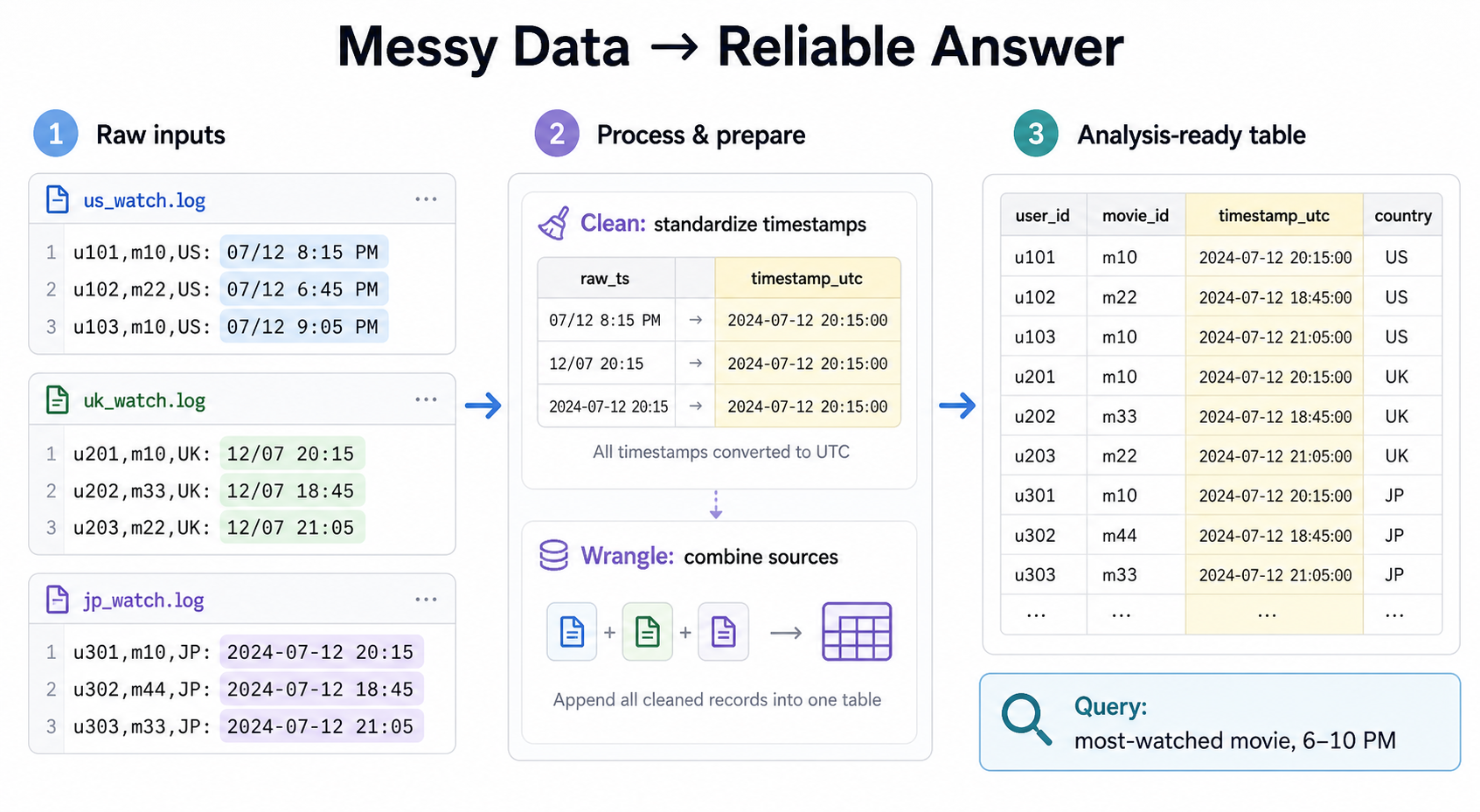
Task: Open the uk_watch.log more options menu
Action: [x=426, y=399]
